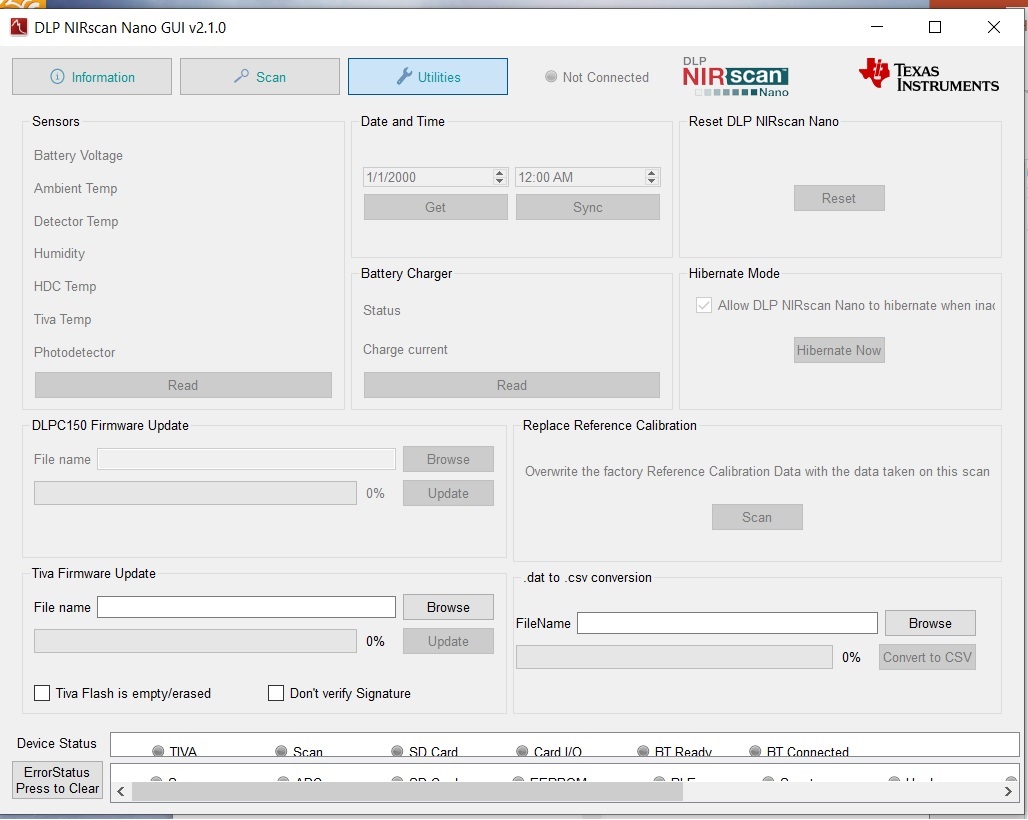This screenshot has height=820, width=1028.
Task: Click the Convert to CSV button
Action: pyautogui.click(x=927, y=657)
